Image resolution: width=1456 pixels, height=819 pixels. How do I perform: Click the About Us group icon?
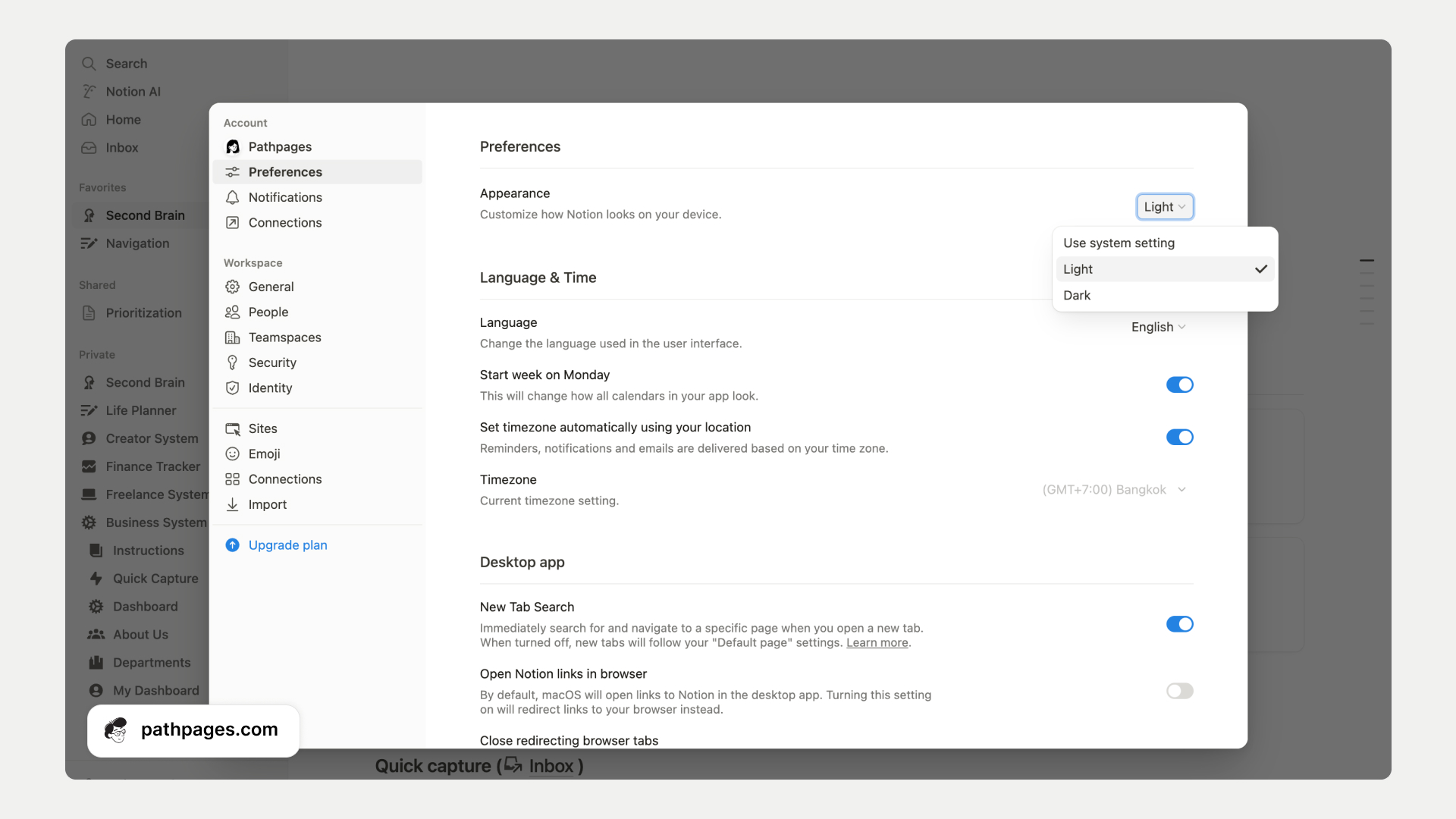(96, 635)
